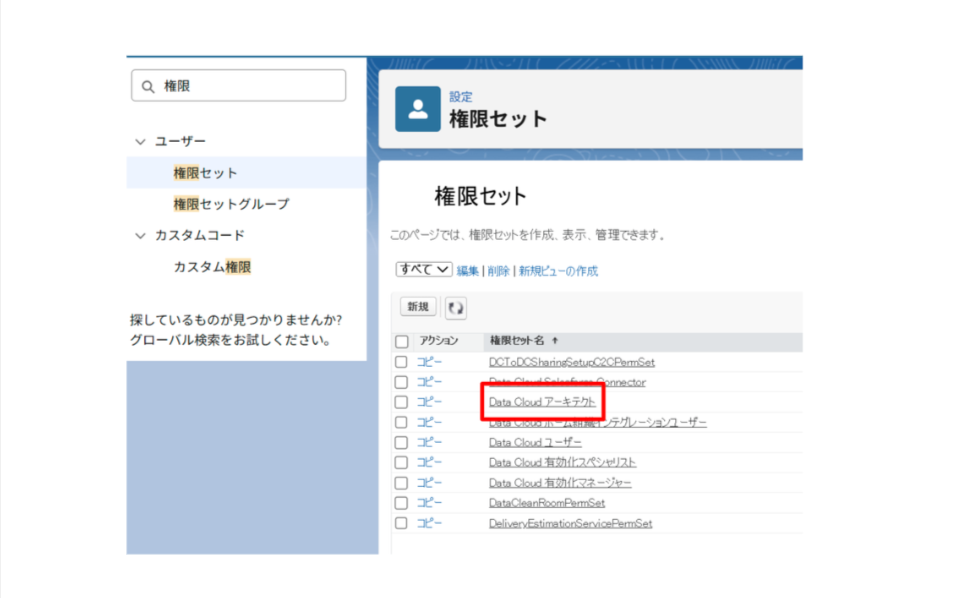Check the box for DataCleanRoomPermSet row

pyautogui.click(x=401, y=503)
